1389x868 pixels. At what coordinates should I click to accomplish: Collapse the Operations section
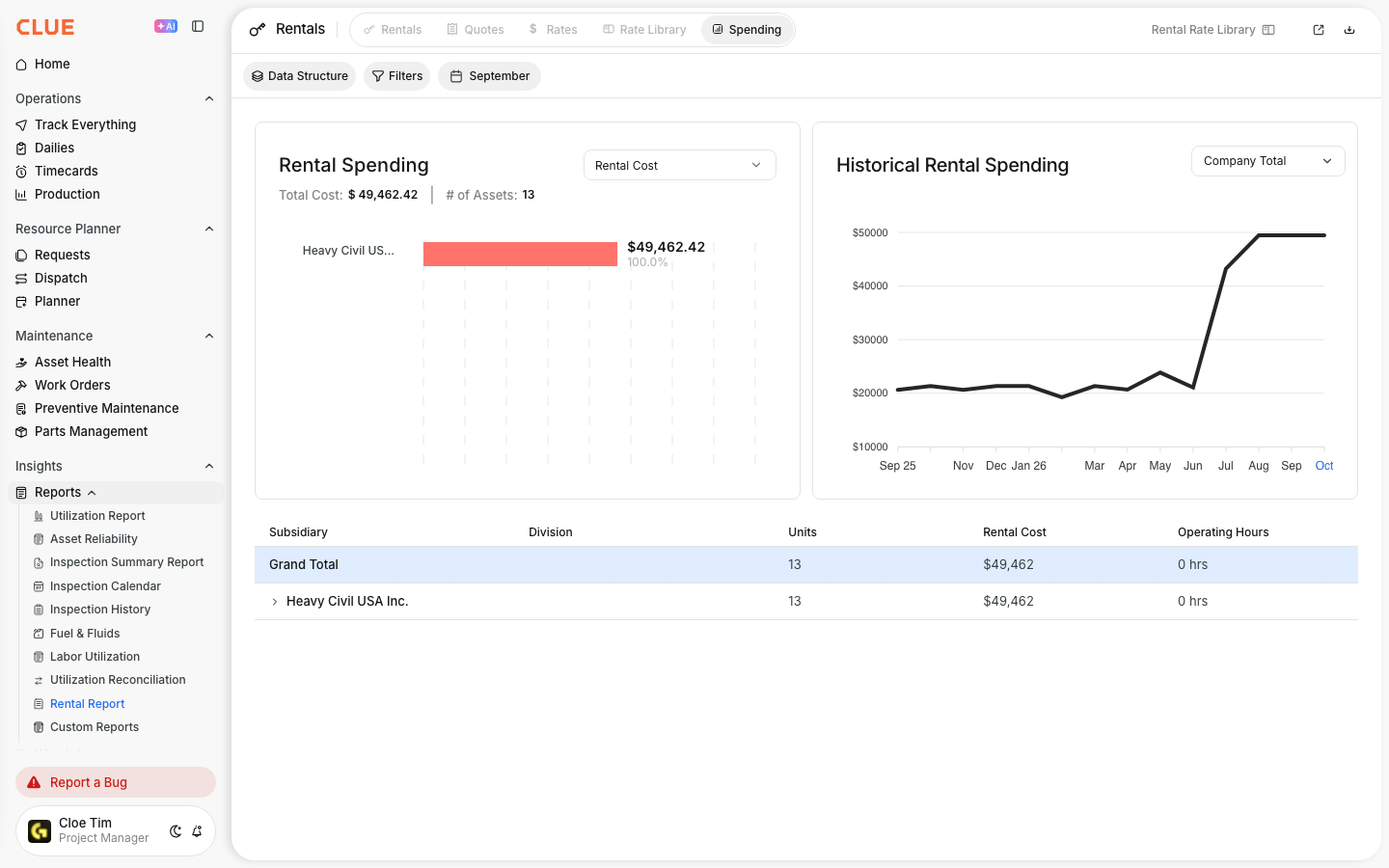click(x=209, y=98)
